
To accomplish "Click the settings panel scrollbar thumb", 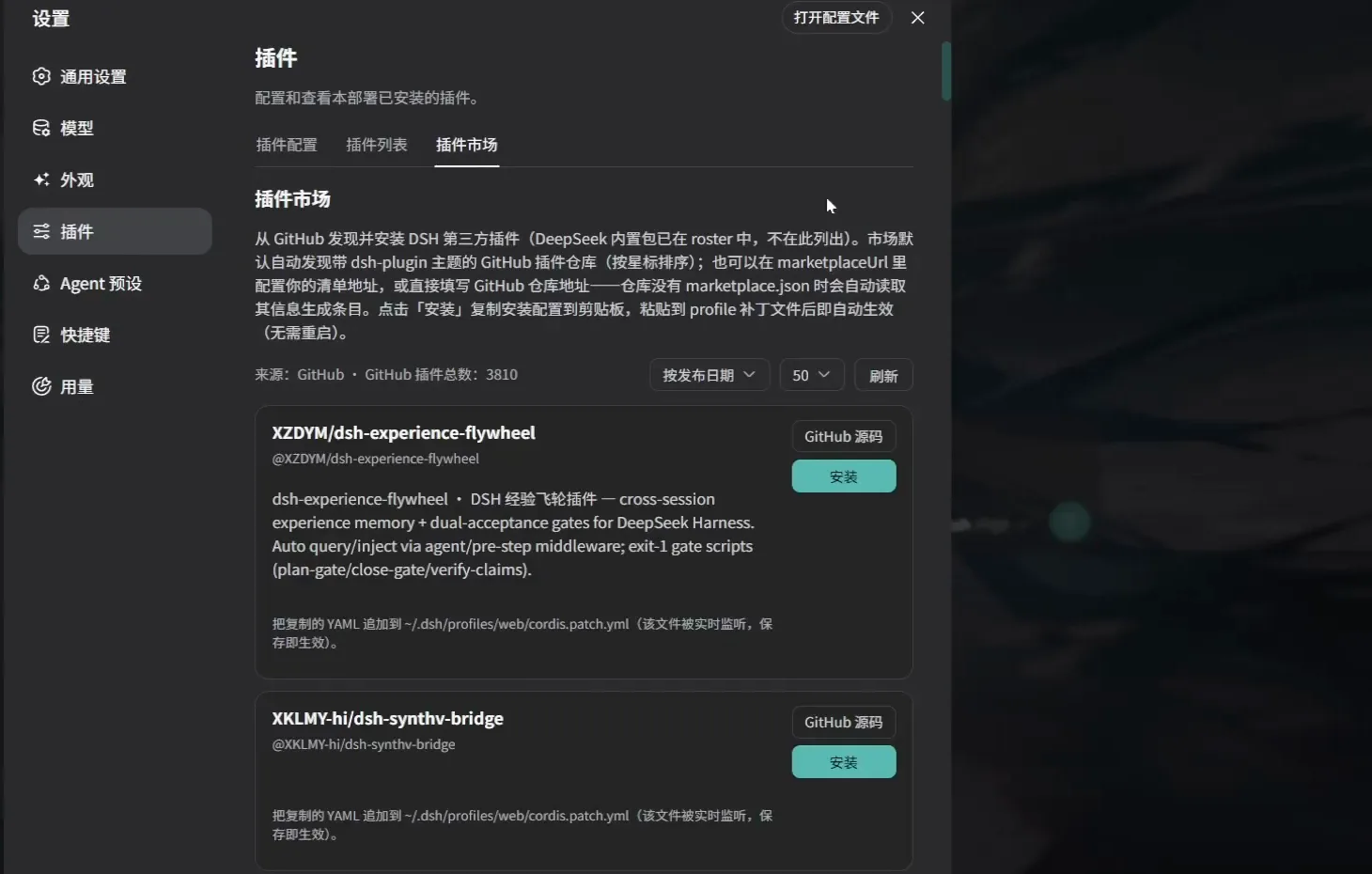I will pyautogui.click(x=946, y=70).
